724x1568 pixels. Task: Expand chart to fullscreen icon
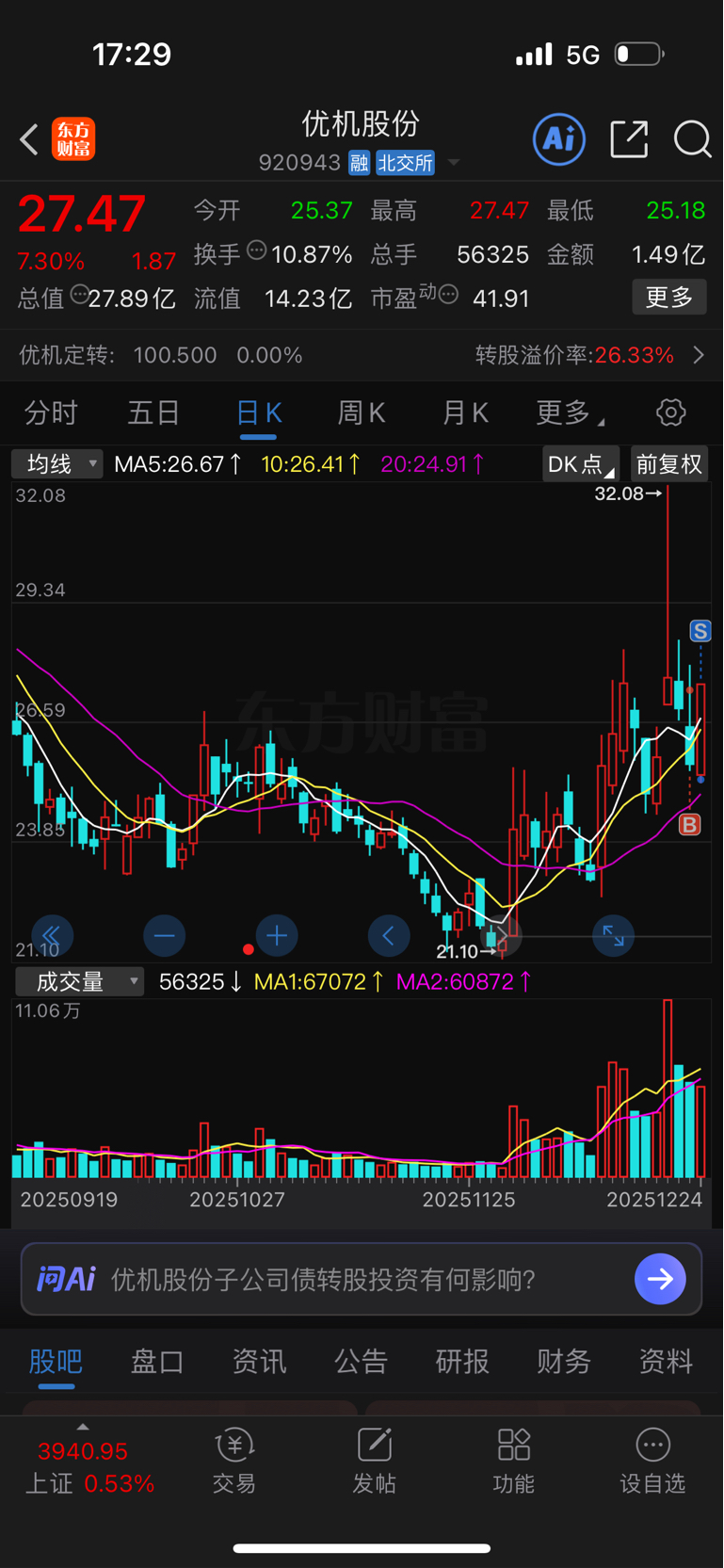point(613,935)
